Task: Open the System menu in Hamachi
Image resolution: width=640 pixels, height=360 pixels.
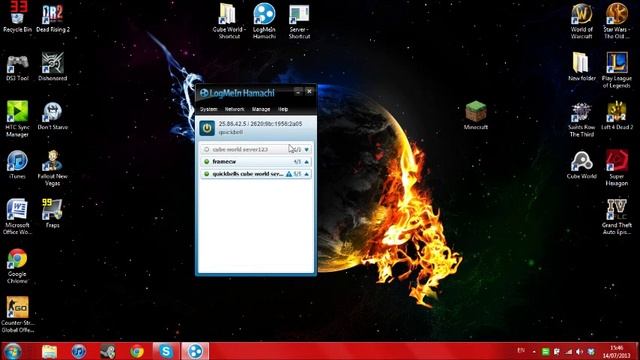Action: pyautogui.click(x=209, y=109)
